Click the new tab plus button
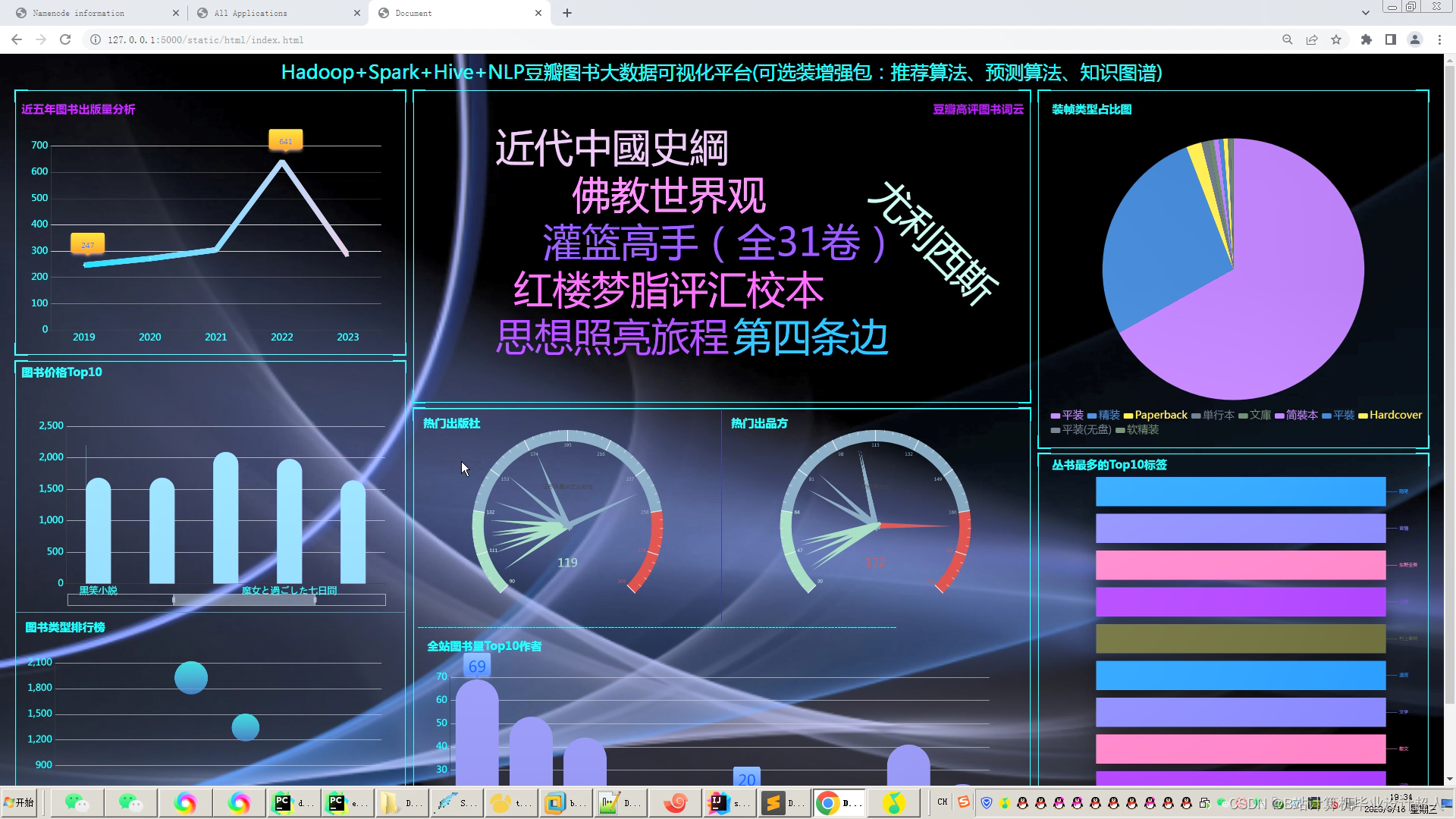 pyautogui.click(x=567, y=13)
